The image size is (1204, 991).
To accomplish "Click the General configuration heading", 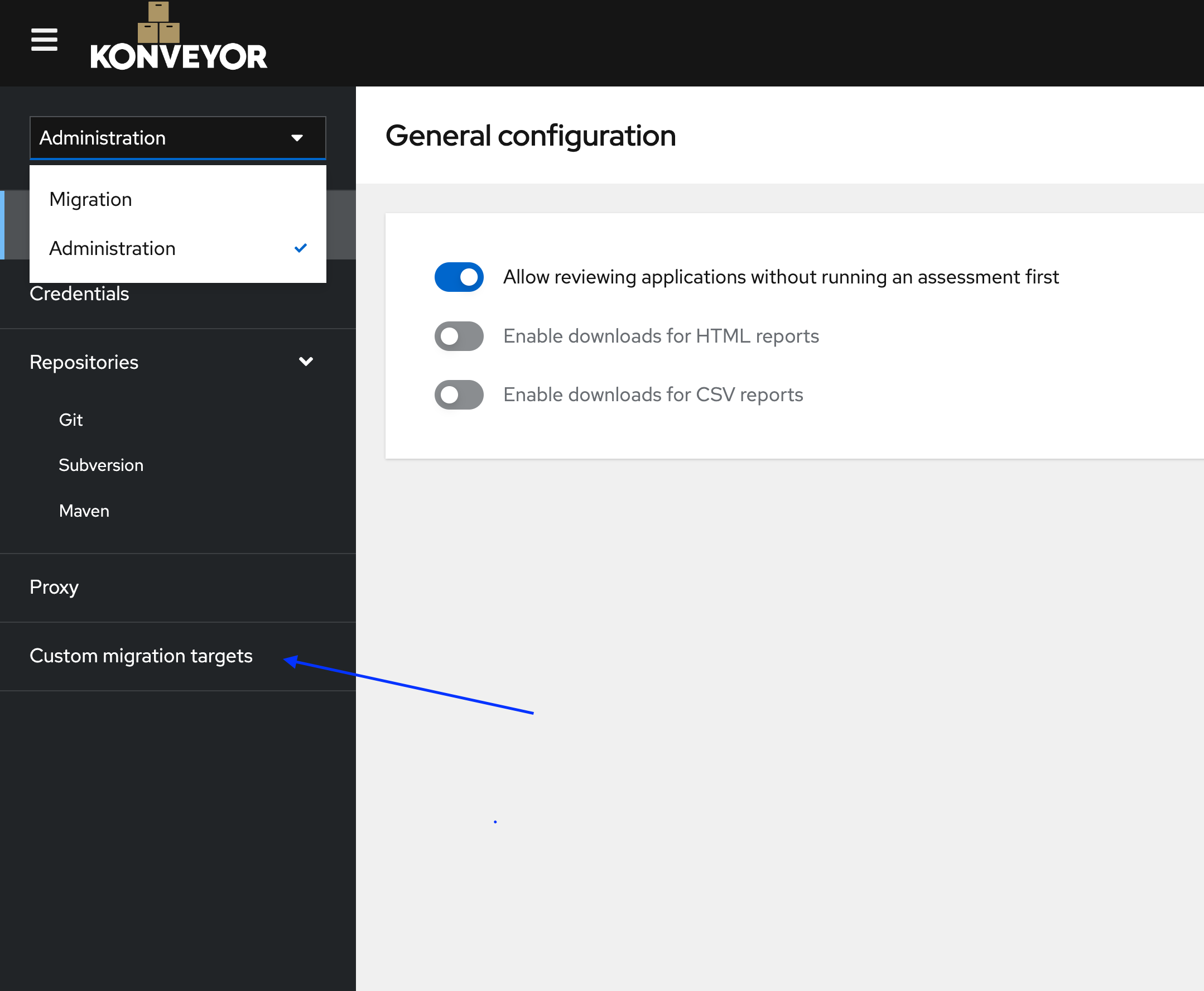I will pos(530,136).
